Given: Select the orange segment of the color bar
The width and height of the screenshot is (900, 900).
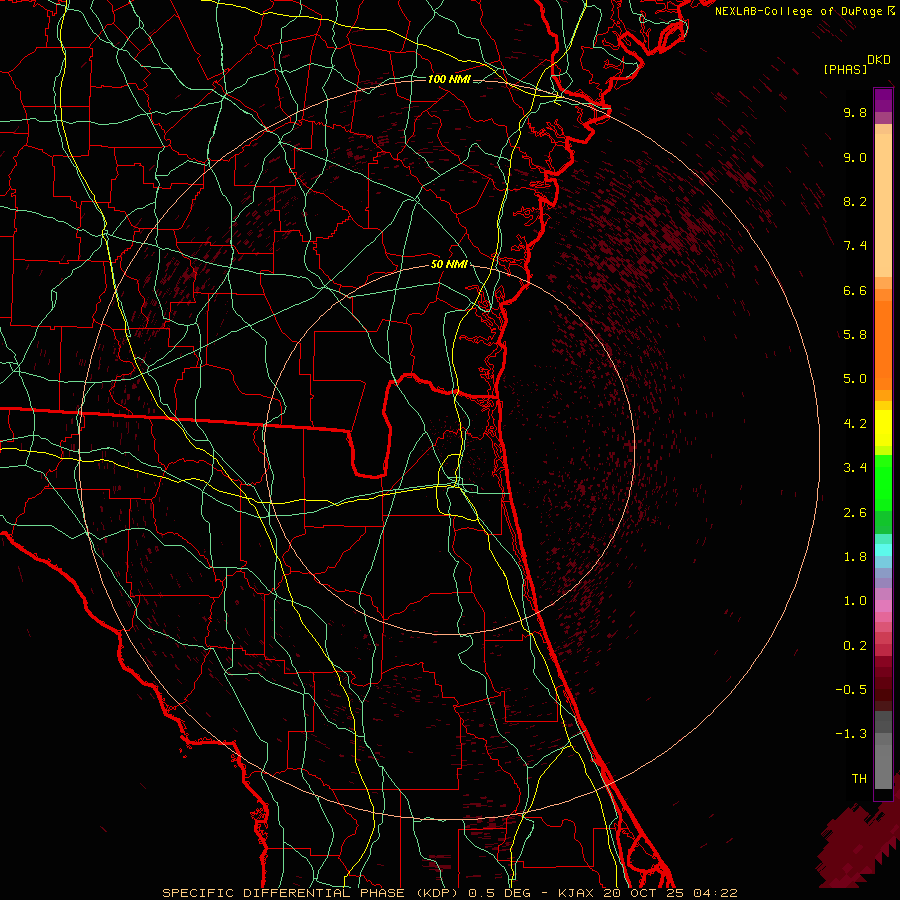Looking at the screenshot, I should coord(883,346).
